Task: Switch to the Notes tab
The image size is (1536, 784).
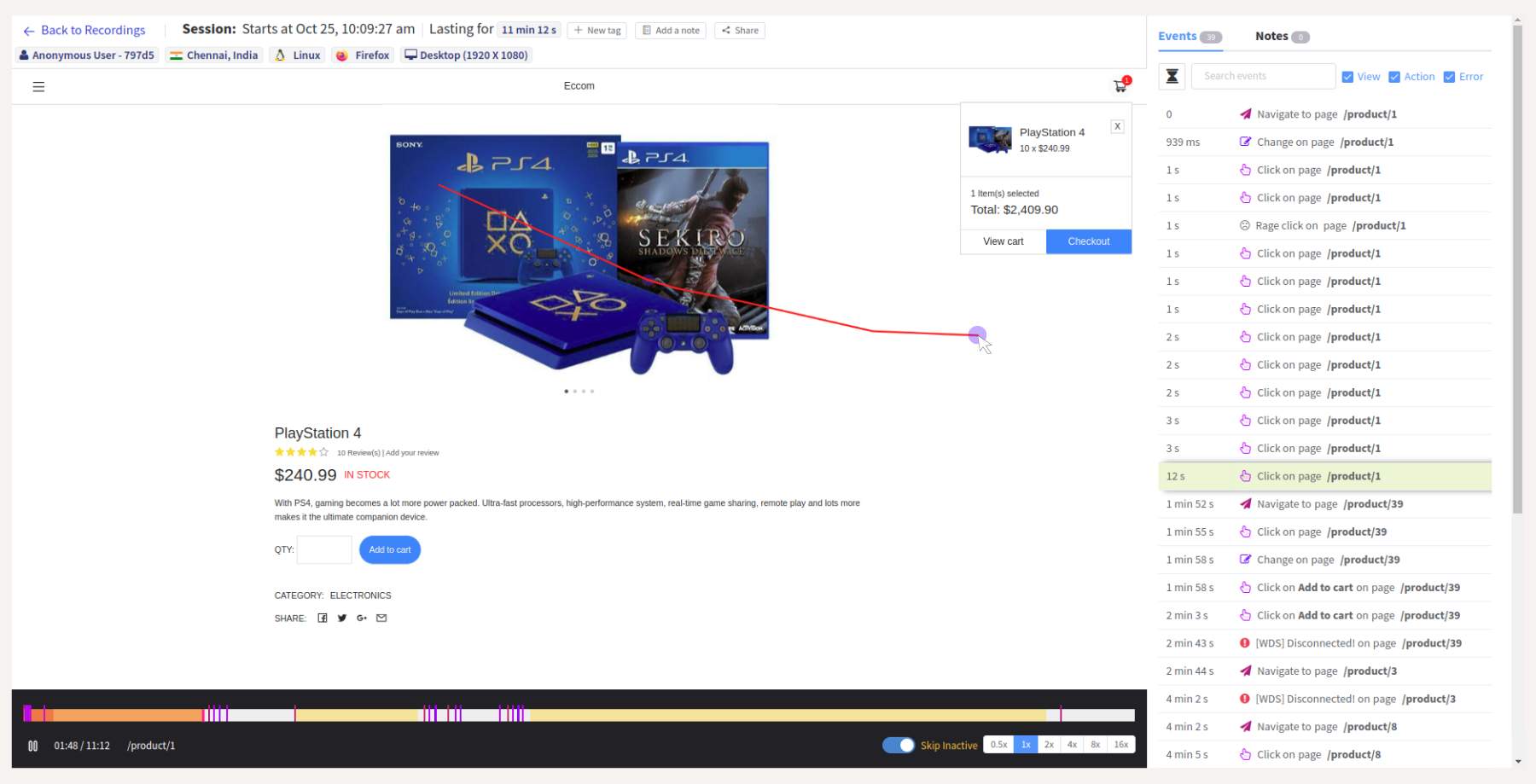Action: pyautogui.click(x=1282, y=36)
